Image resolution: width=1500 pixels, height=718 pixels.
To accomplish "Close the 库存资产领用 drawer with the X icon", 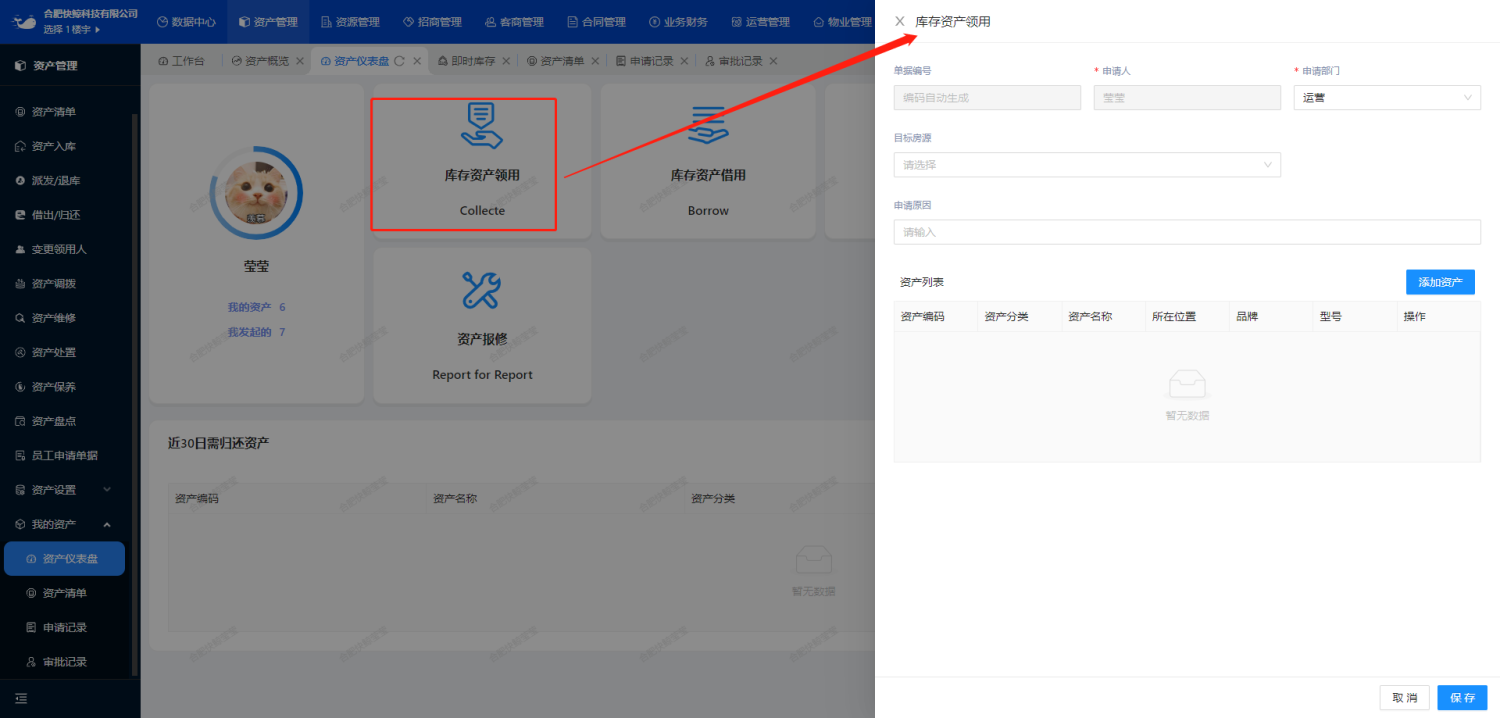I will pyautogui.click(x=899, y=21).
